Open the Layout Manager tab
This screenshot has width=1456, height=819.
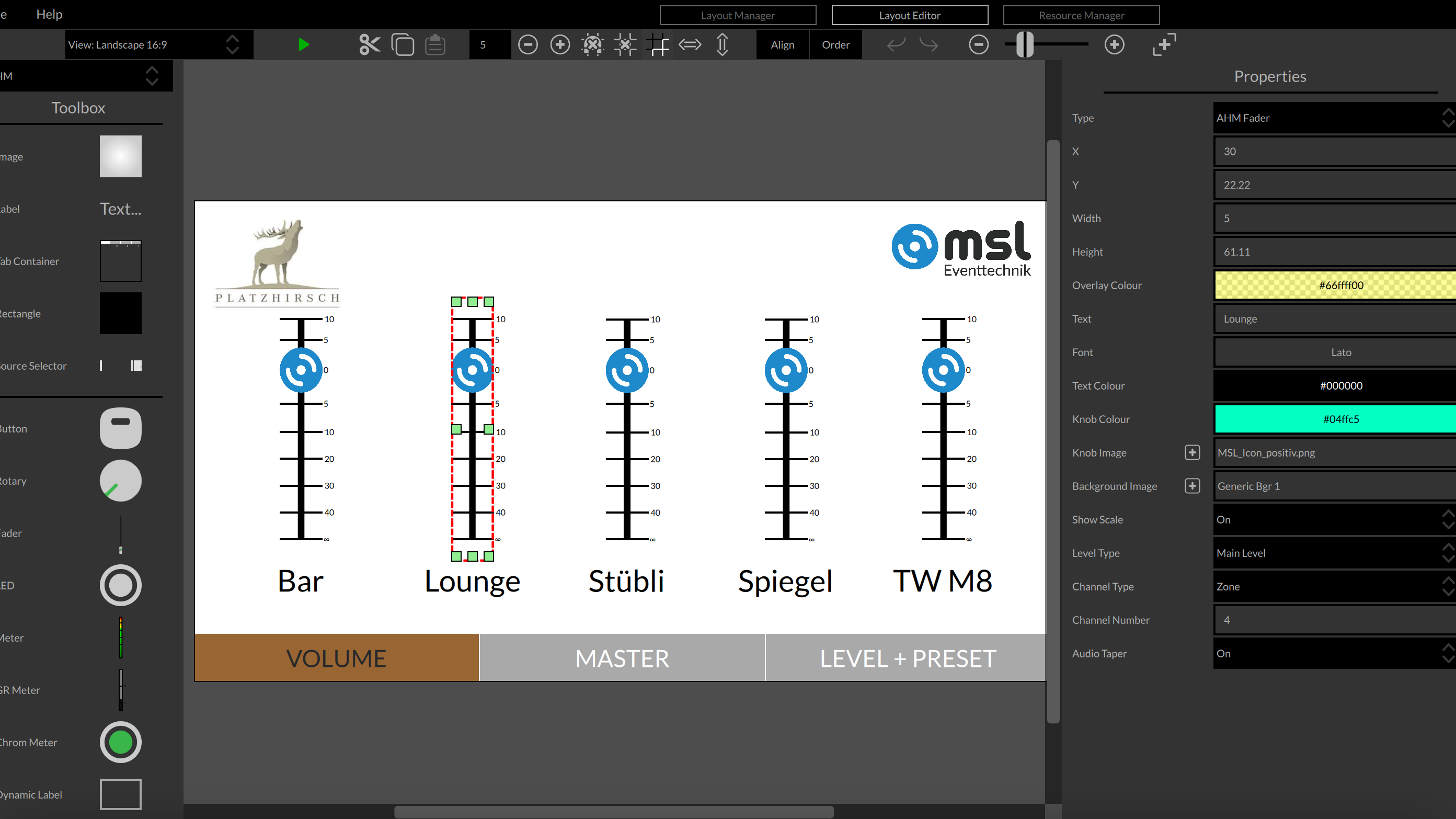(737, 15)
